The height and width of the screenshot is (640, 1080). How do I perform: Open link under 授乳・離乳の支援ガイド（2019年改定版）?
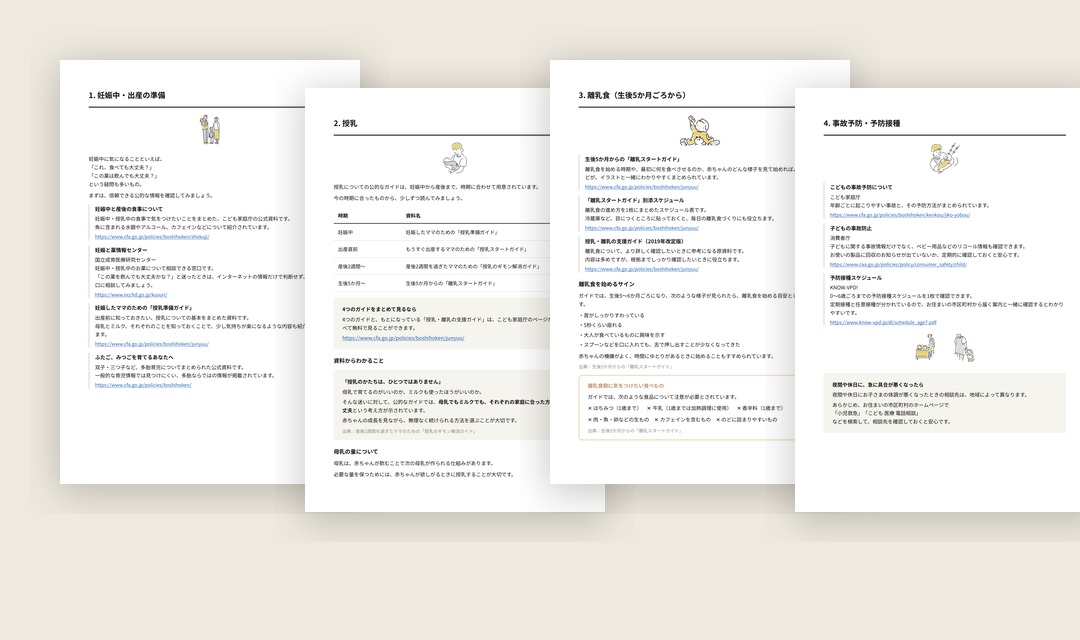click(642, 269)
